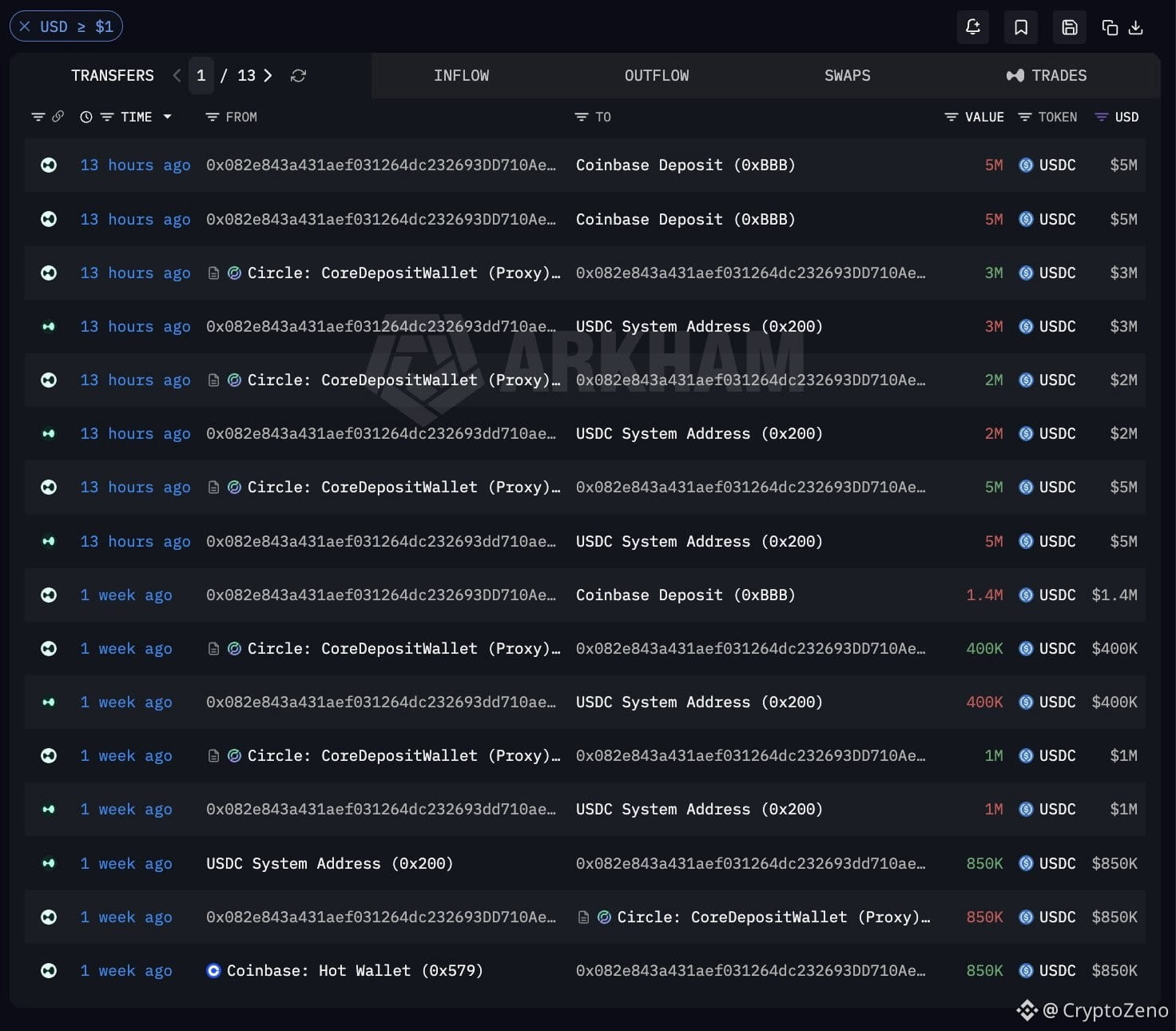The width and height of the screenshot is (1176, 1031).
Task: Click the red 1.4M value
Action: coord(984,595)
